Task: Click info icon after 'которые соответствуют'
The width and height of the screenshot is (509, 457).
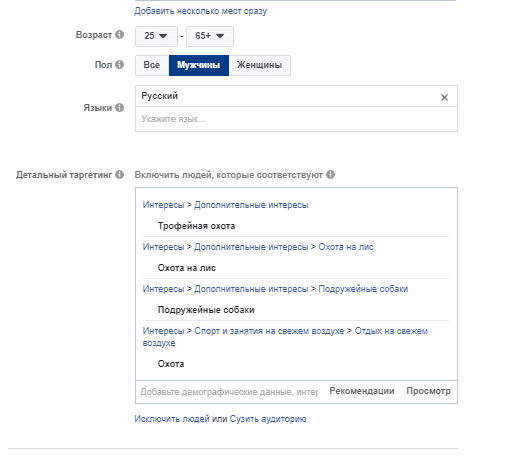Action: point(330,175)
